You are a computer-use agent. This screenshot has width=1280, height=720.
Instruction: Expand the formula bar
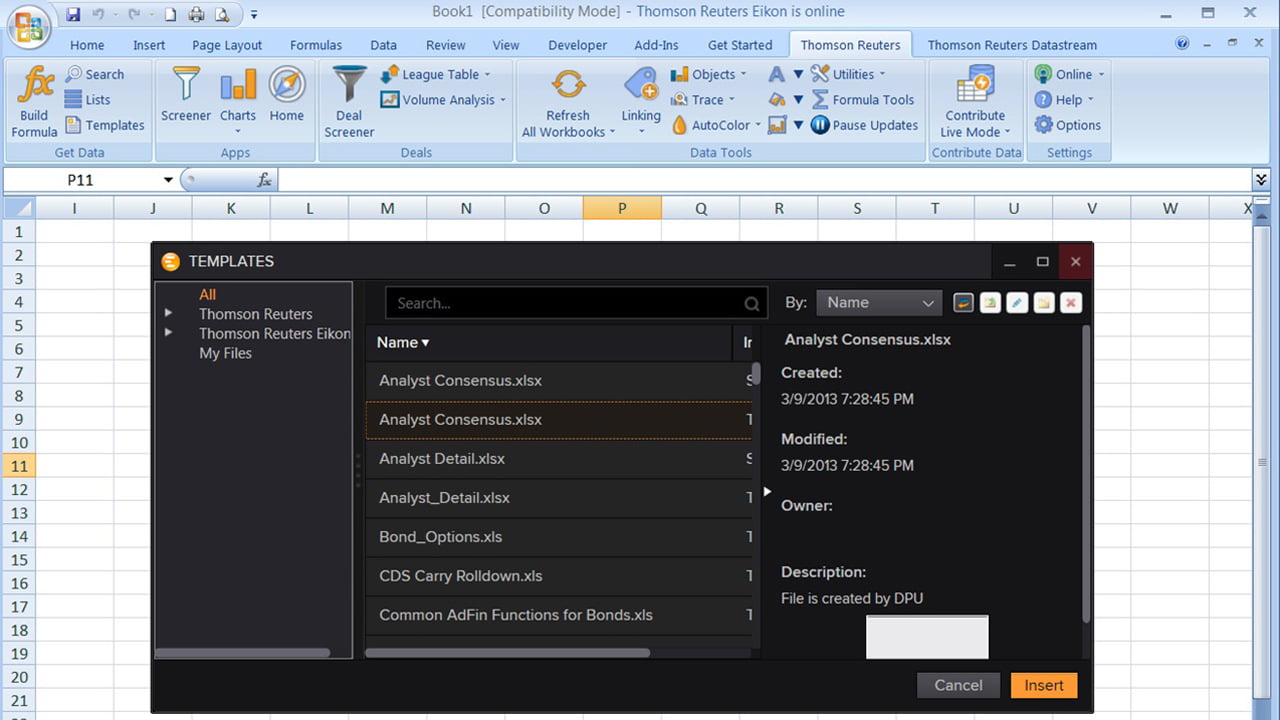1261,179
